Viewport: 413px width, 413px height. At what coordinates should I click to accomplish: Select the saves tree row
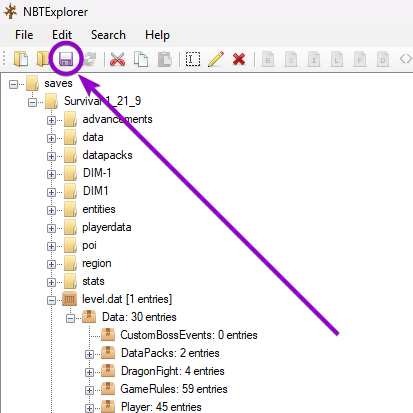[58, 83]
